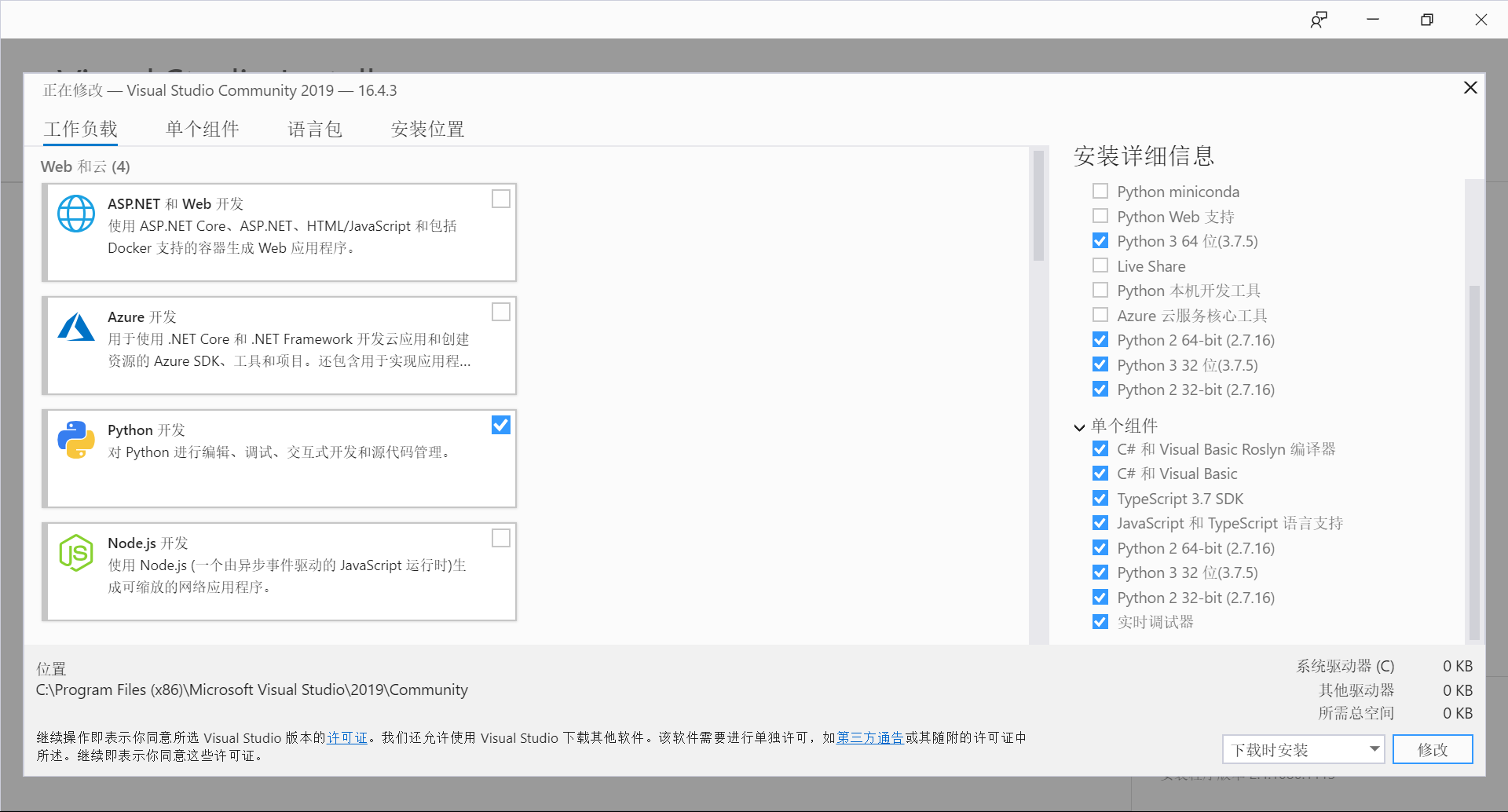Image resolution: width=1508 pixels, height=812 pixels.
Task: Minimize the Visual Studio Installer window
Action: pyautogui.click(x=1373, y=20)
